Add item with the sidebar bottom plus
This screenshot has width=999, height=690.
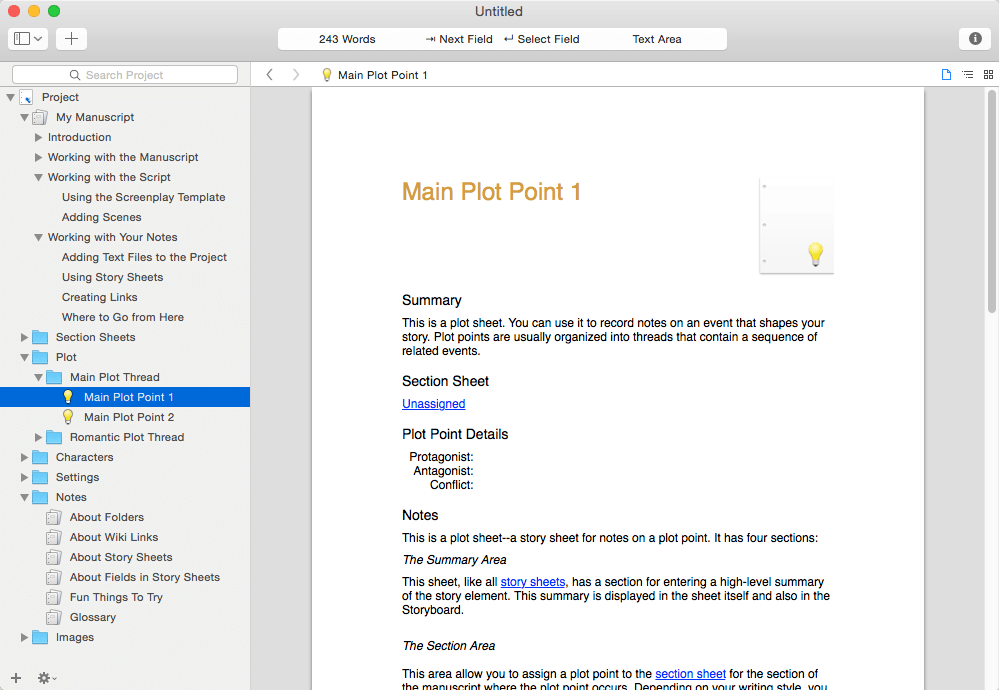(15, 678)
